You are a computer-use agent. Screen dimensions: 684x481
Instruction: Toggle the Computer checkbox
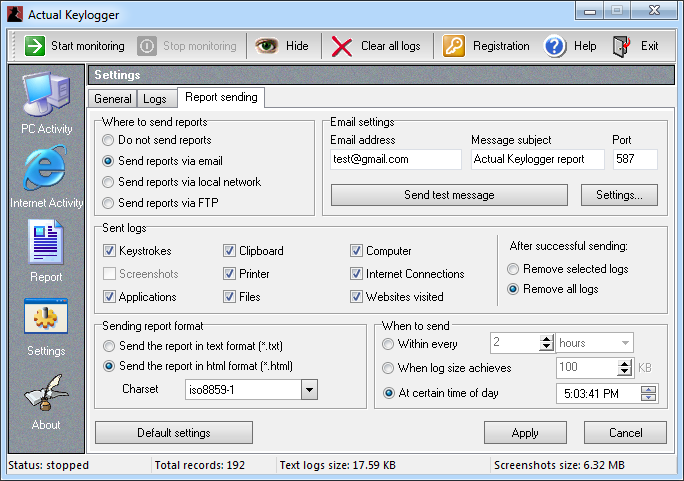pyautogui.click(x=356, y=251)
